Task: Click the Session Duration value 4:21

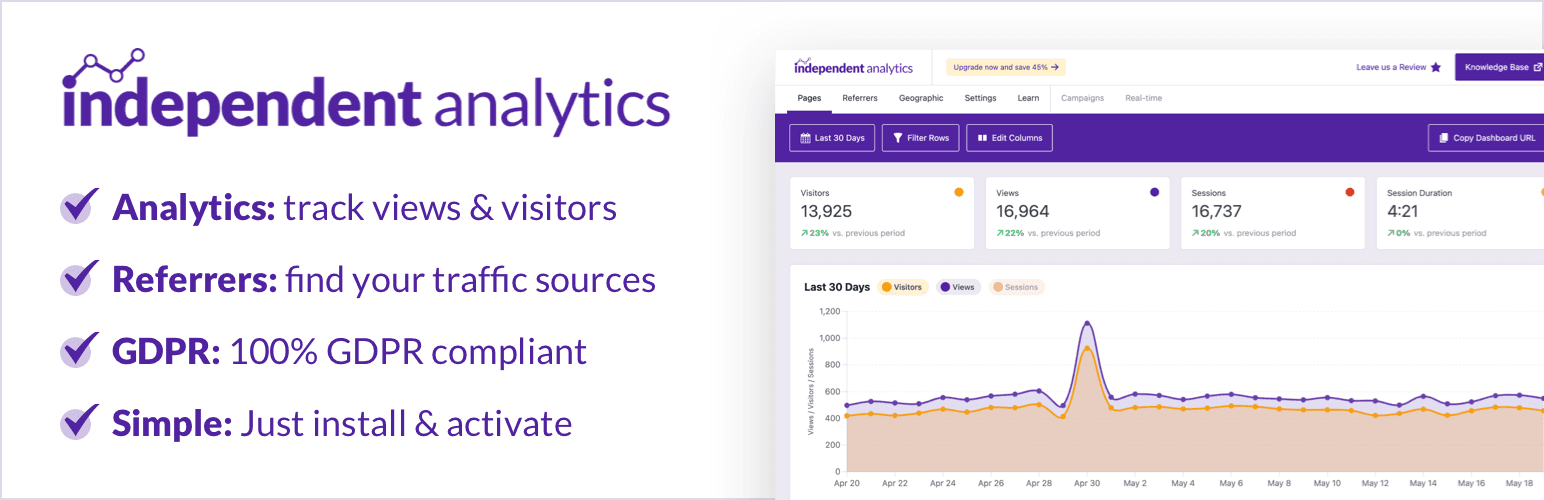Action: click(1402, 212)
